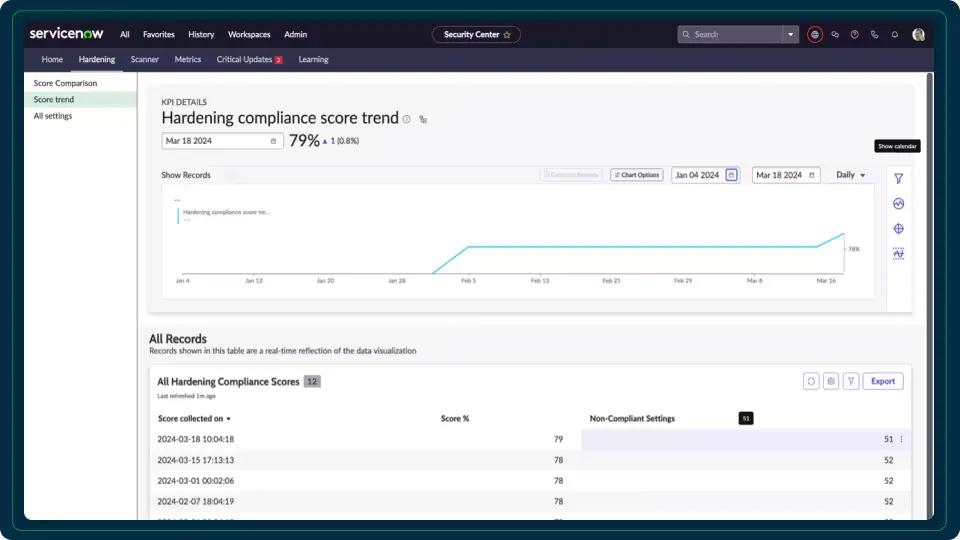Open calendar for the Mar 18 2024 KPI date
This screenshot has width=960, height=540.
(x=273, y=141)
